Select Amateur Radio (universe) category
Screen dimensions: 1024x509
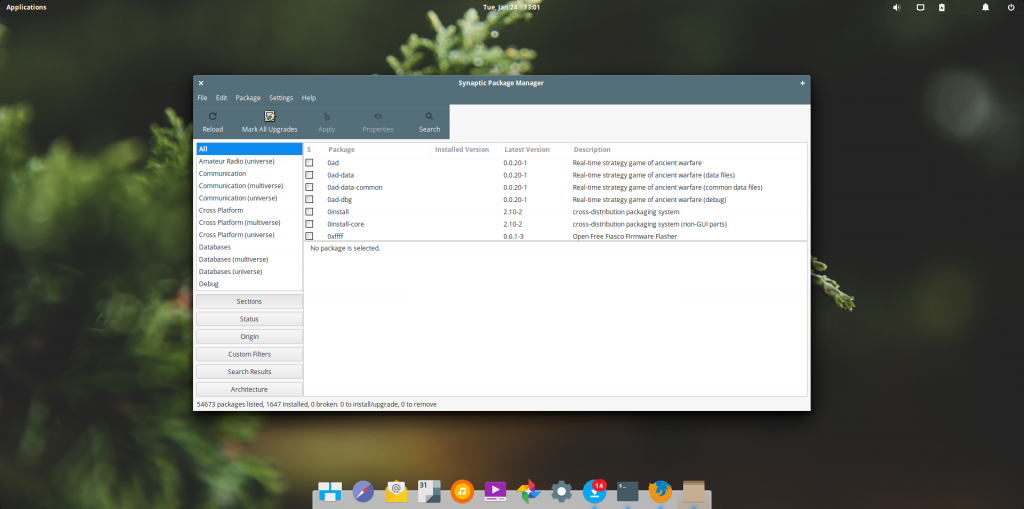[x=249, y=161]
